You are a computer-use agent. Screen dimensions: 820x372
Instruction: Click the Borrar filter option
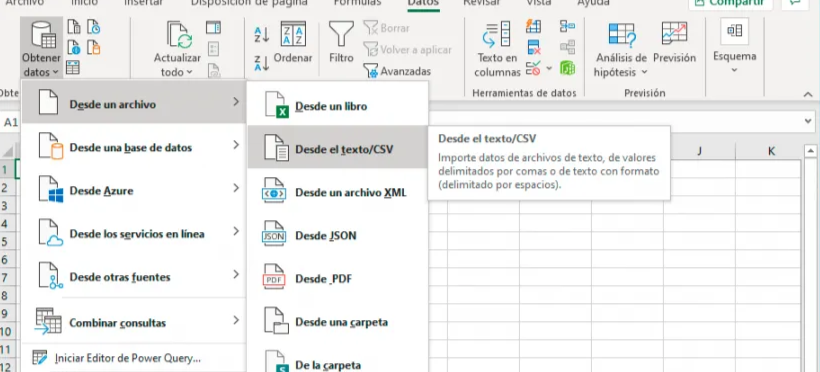click(387, 28)
